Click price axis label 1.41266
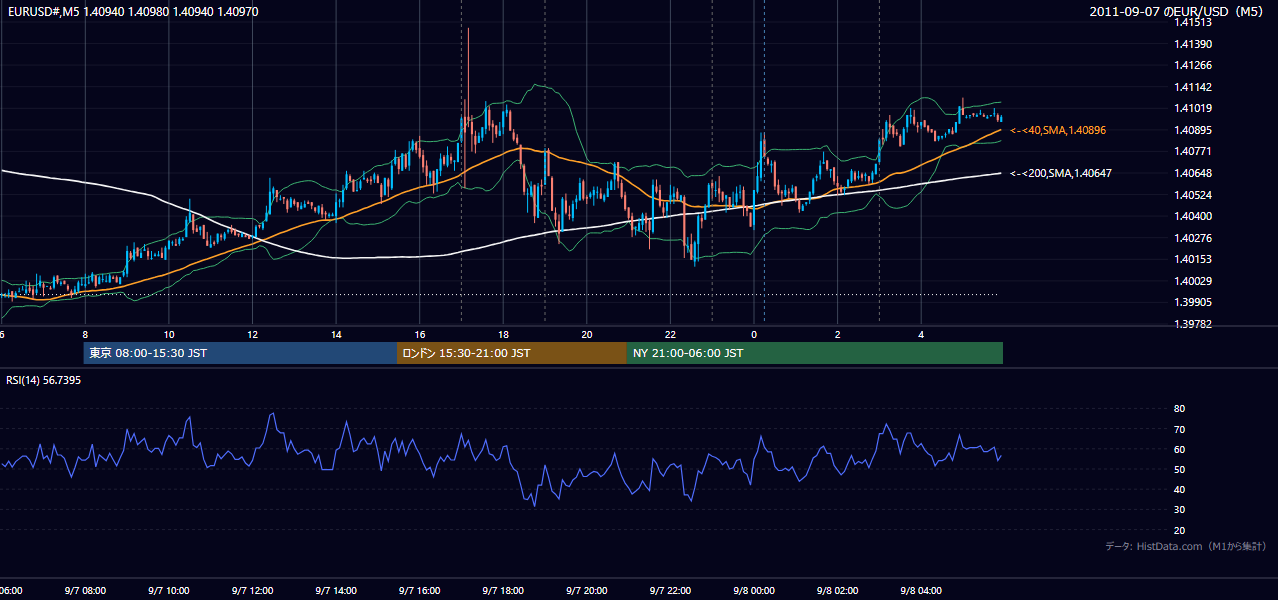1278x600 pixels. tap(1192, 65)
